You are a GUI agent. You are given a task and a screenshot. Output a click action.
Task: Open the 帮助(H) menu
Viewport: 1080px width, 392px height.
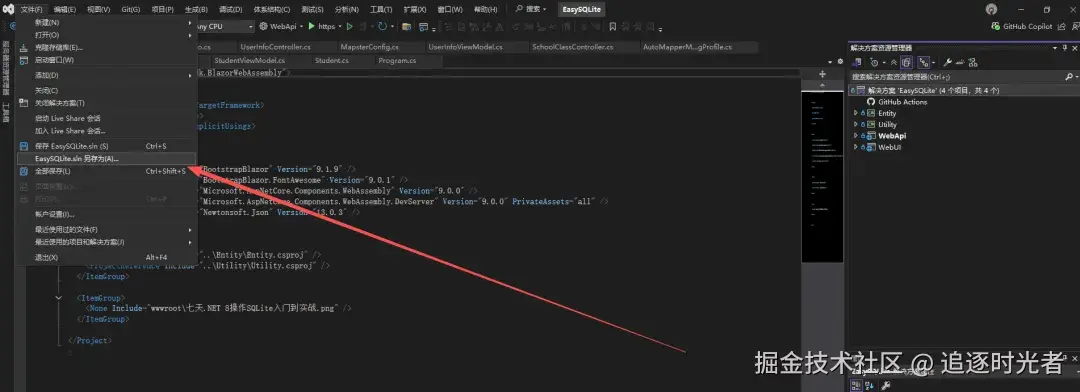[x=486, y=10]
